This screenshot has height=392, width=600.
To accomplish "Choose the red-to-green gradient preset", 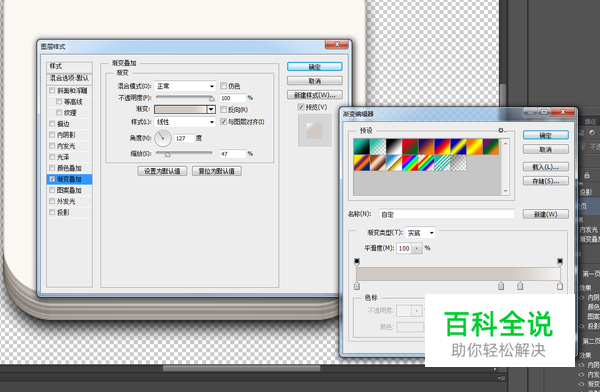I will click(x=410, y=147).
